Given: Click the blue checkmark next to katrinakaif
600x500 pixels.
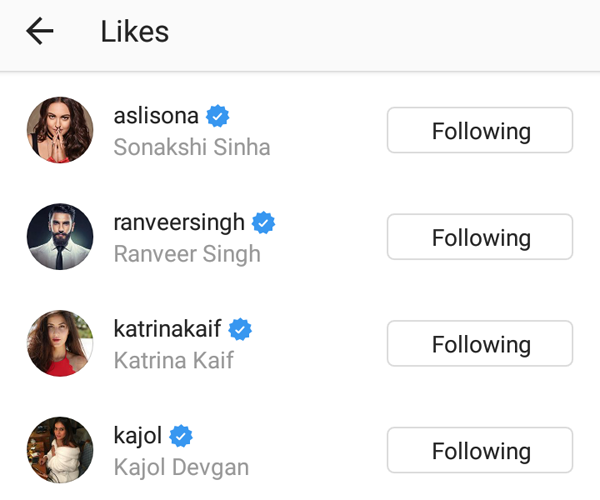Looking at the screenshot, I should coord(240,329).
